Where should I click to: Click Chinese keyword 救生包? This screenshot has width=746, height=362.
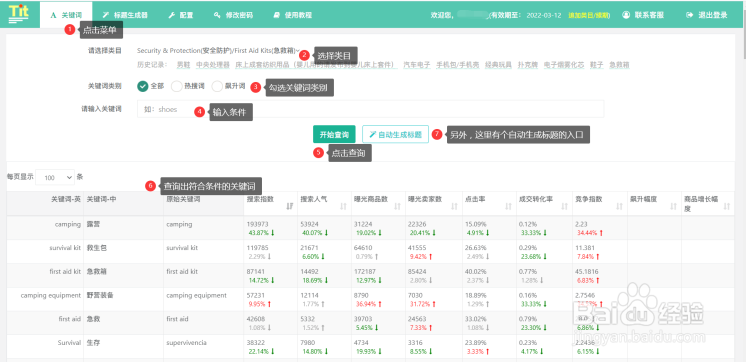(x=97, y=248)
